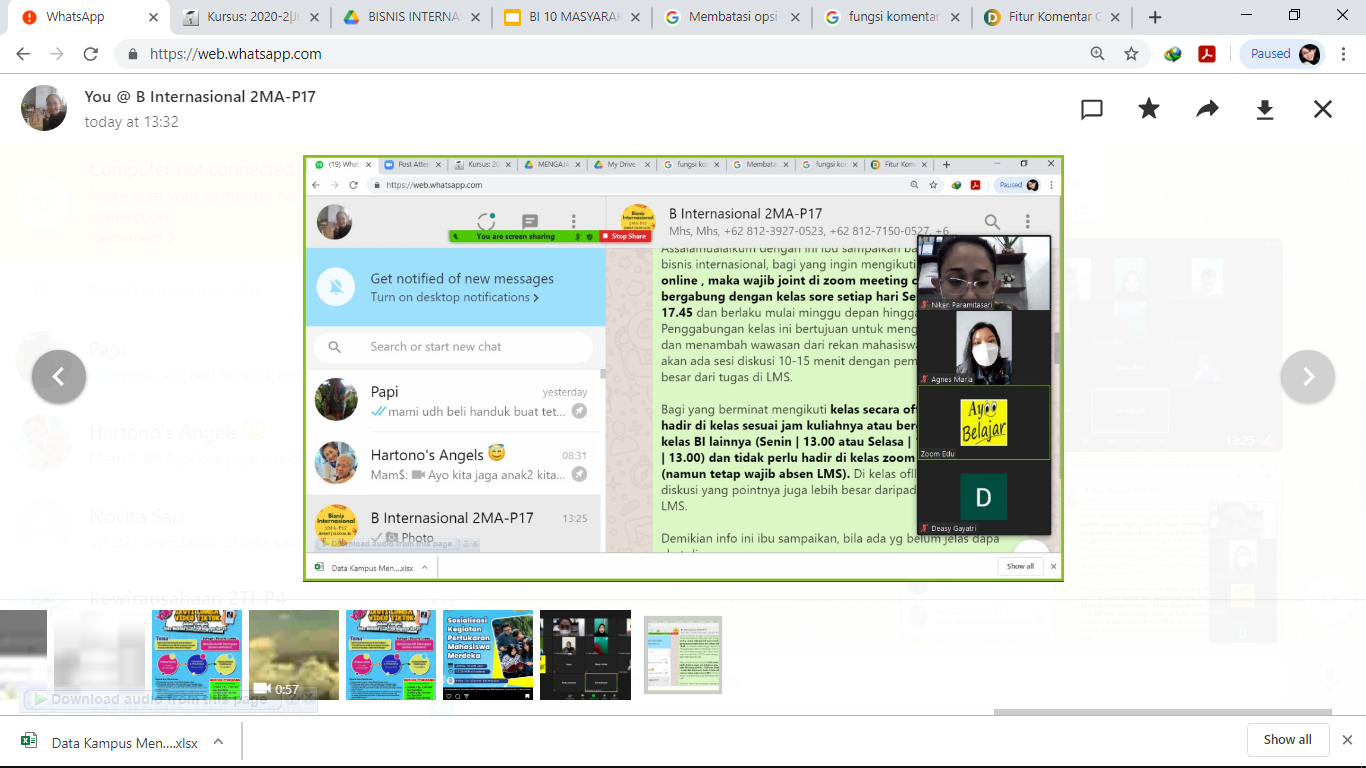
Task: Open the zoom magnifier in address bar
Action: pos(1098,54)
